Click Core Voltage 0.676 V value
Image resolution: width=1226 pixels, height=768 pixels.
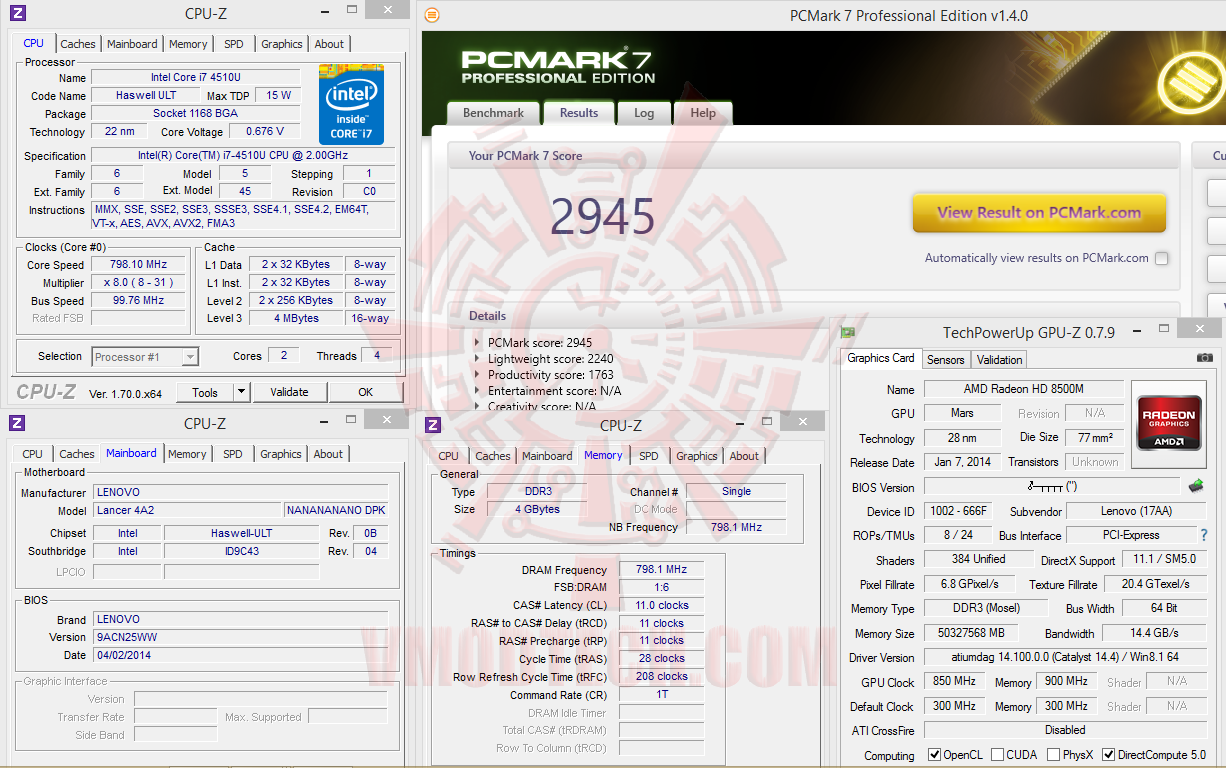[265, 131]
